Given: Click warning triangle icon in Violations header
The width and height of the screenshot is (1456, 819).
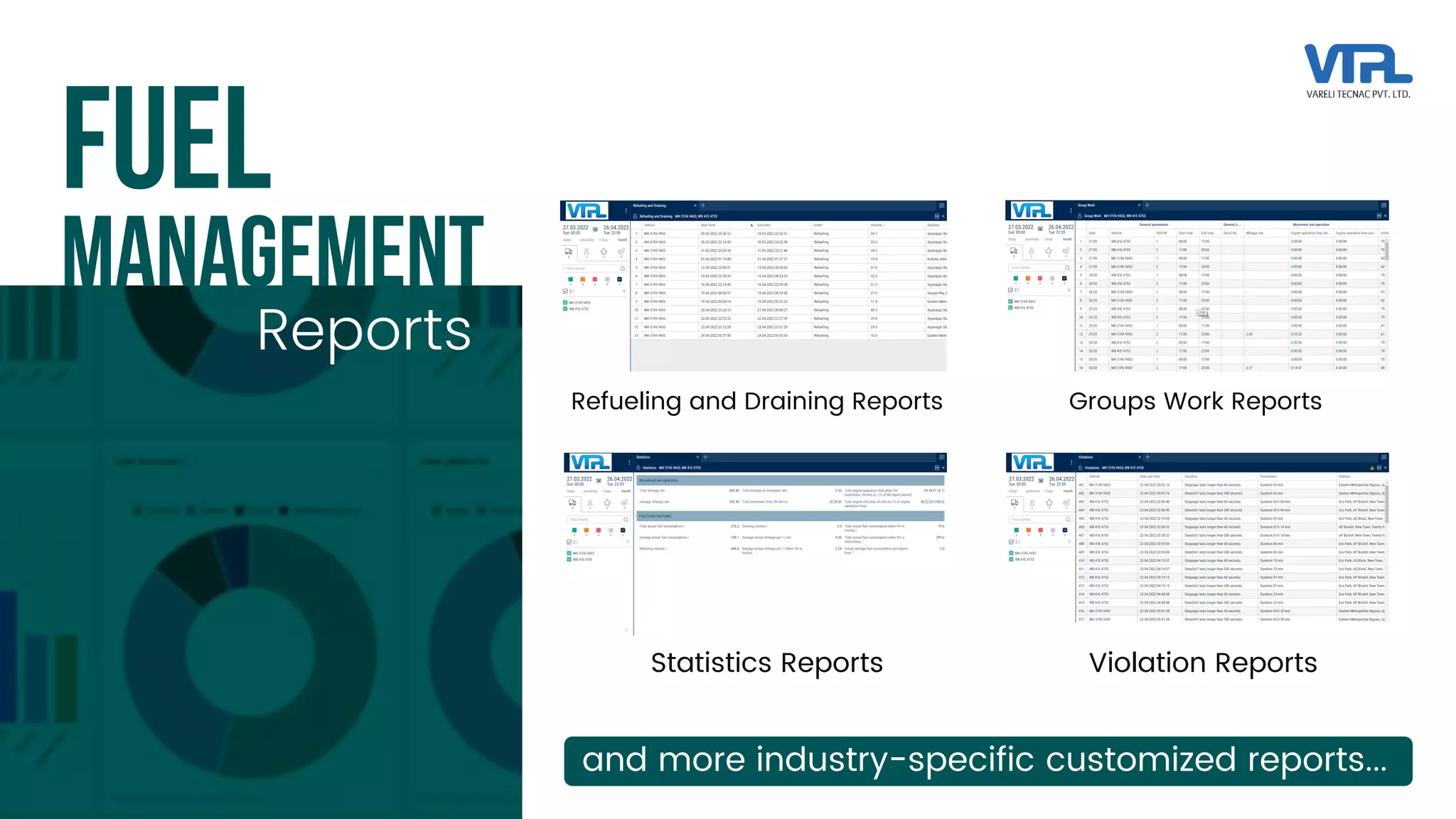Looking at the screenshot, I should pyautogui.click(x=1372, y=468).
